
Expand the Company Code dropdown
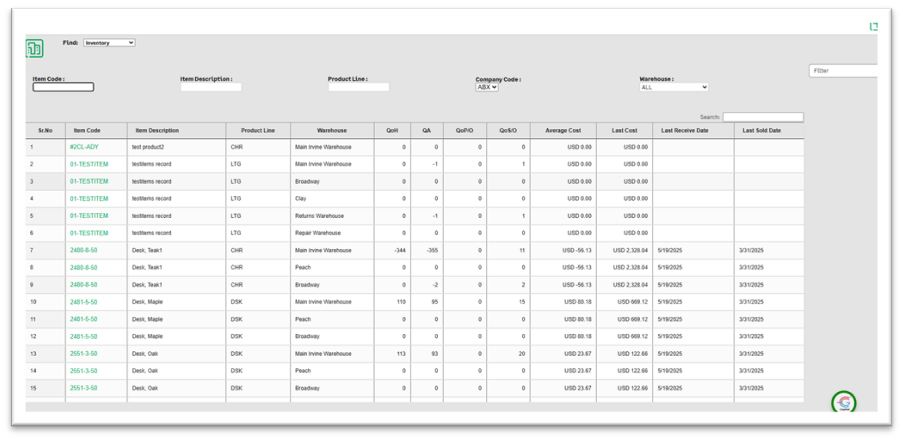[x=487, y=87]
